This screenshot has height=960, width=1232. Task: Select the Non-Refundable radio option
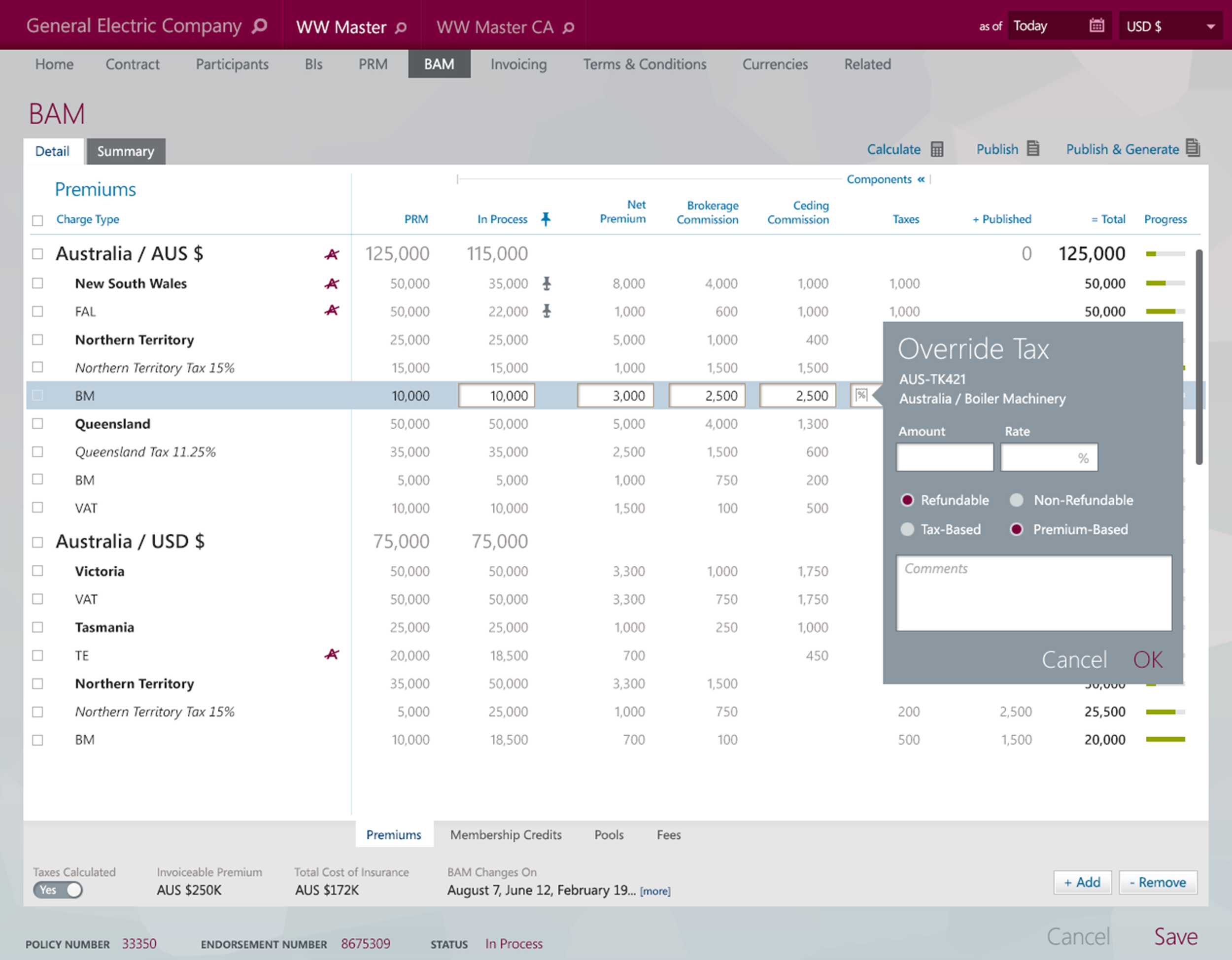(x=1017, y=500)
